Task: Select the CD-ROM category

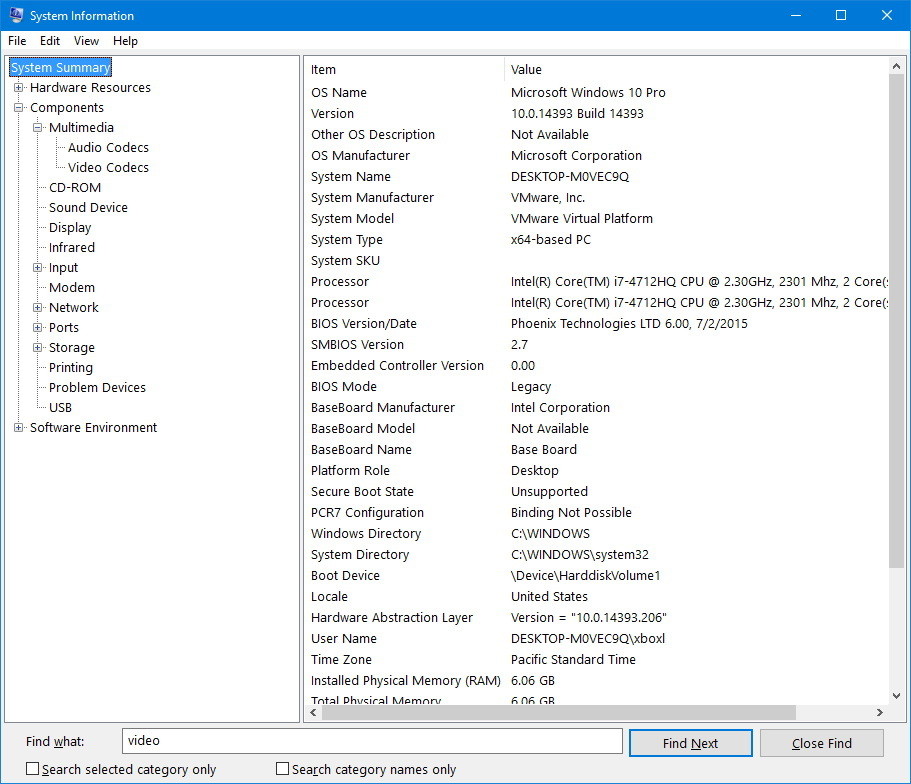Action: (x=75, y=188)
